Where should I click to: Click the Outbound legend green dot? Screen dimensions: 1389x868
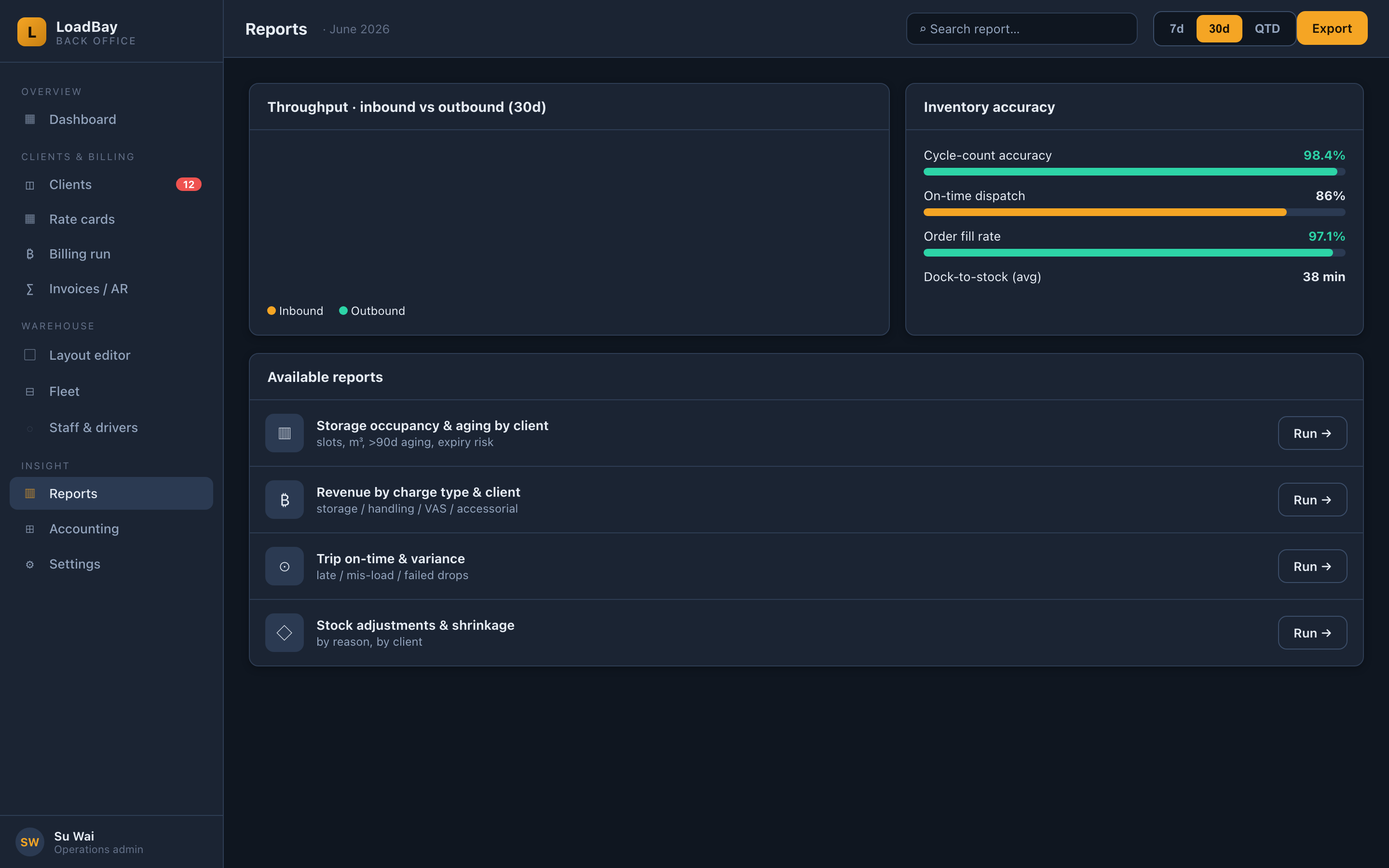343,311
